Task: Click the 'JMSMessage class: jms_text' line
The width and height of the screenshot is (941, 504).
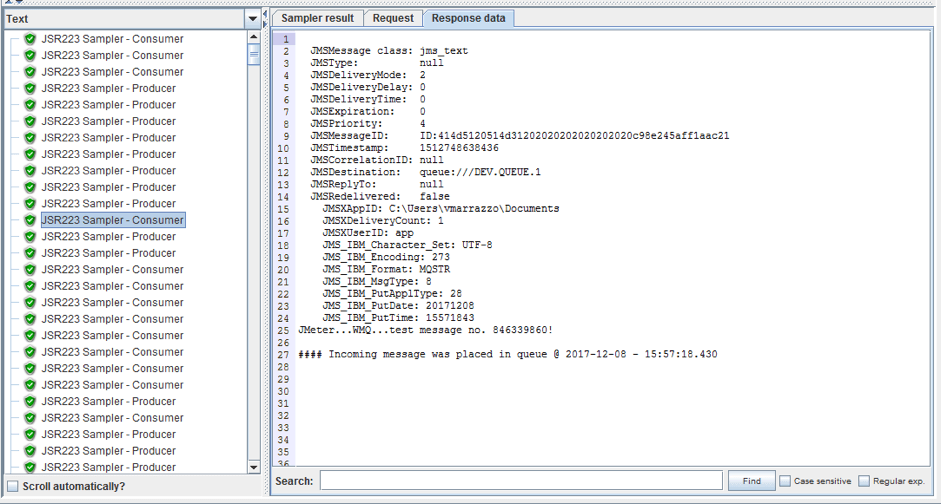Action: (x=389, y=51)
